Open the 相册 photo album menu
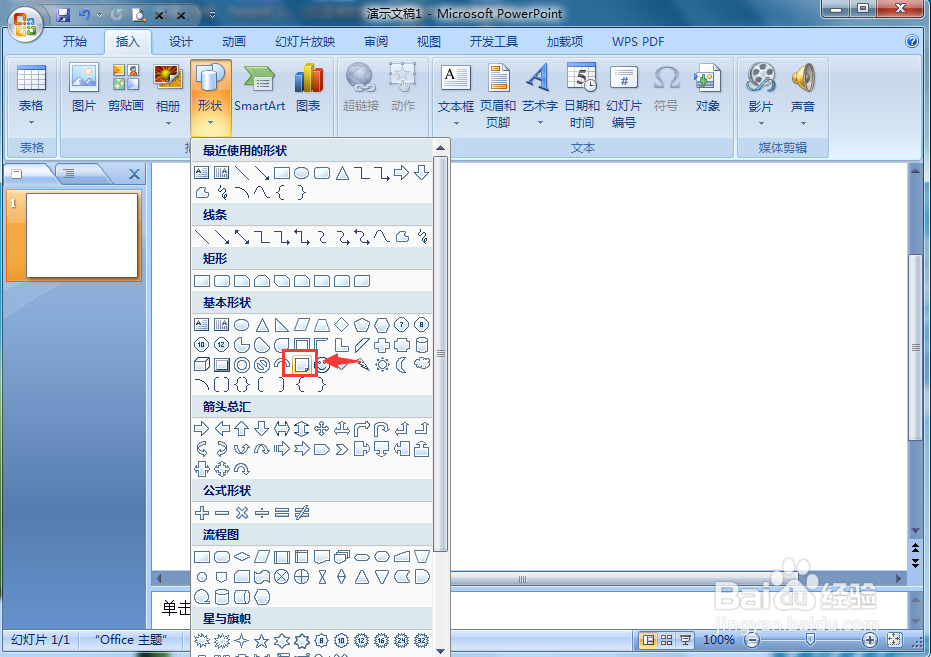This screenshot has width=931, height=657. (x=168, y=95)
